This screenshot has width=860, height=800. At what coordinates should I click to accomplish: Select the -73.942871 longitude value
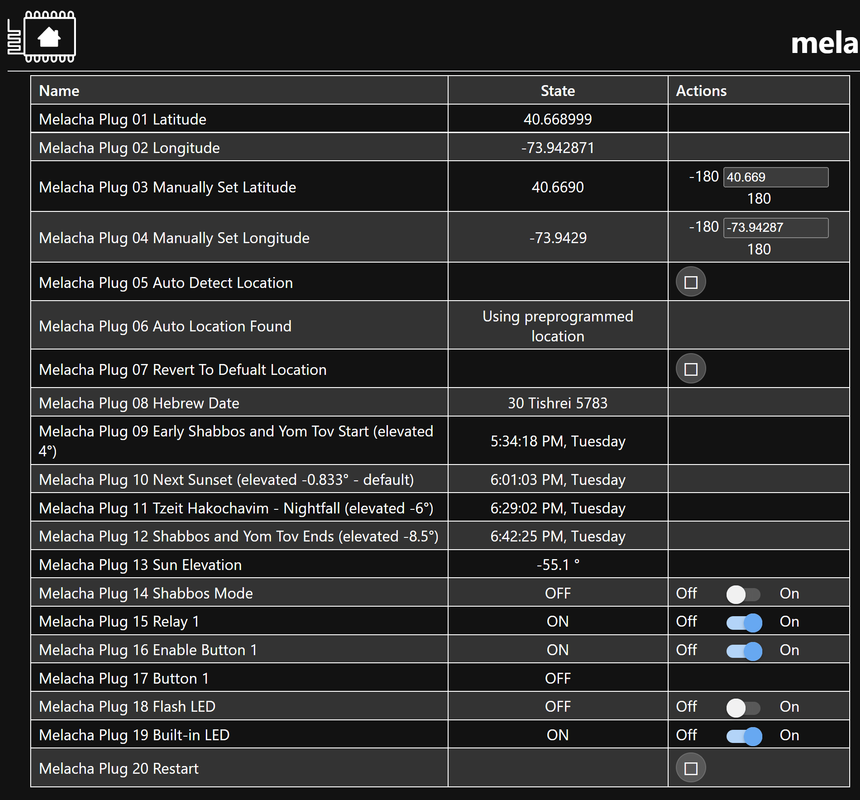(x=558, y=148)
